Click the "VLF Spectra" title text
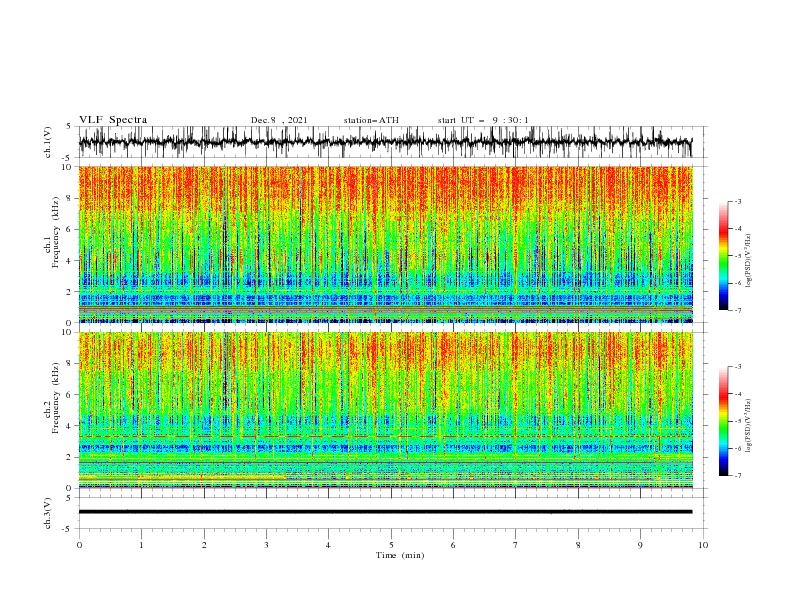 coord(113,120)
